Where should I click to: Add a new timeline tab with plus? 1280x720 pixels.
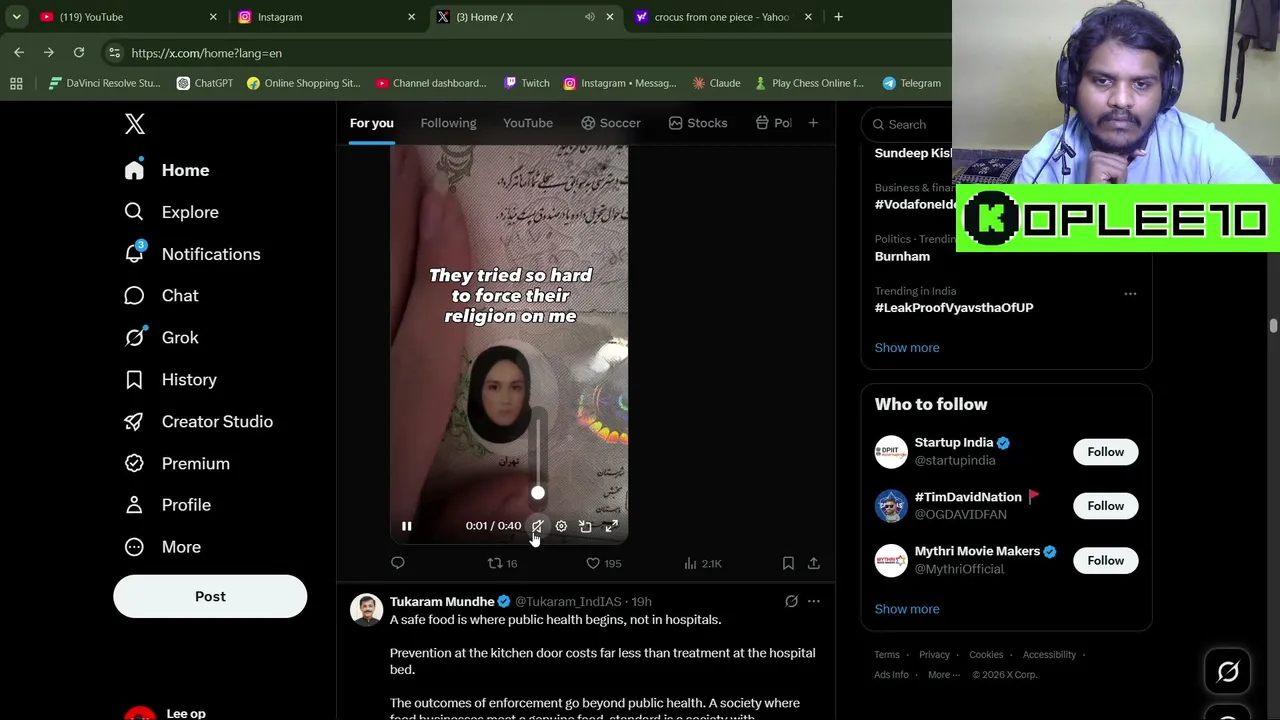pos(813,123)
